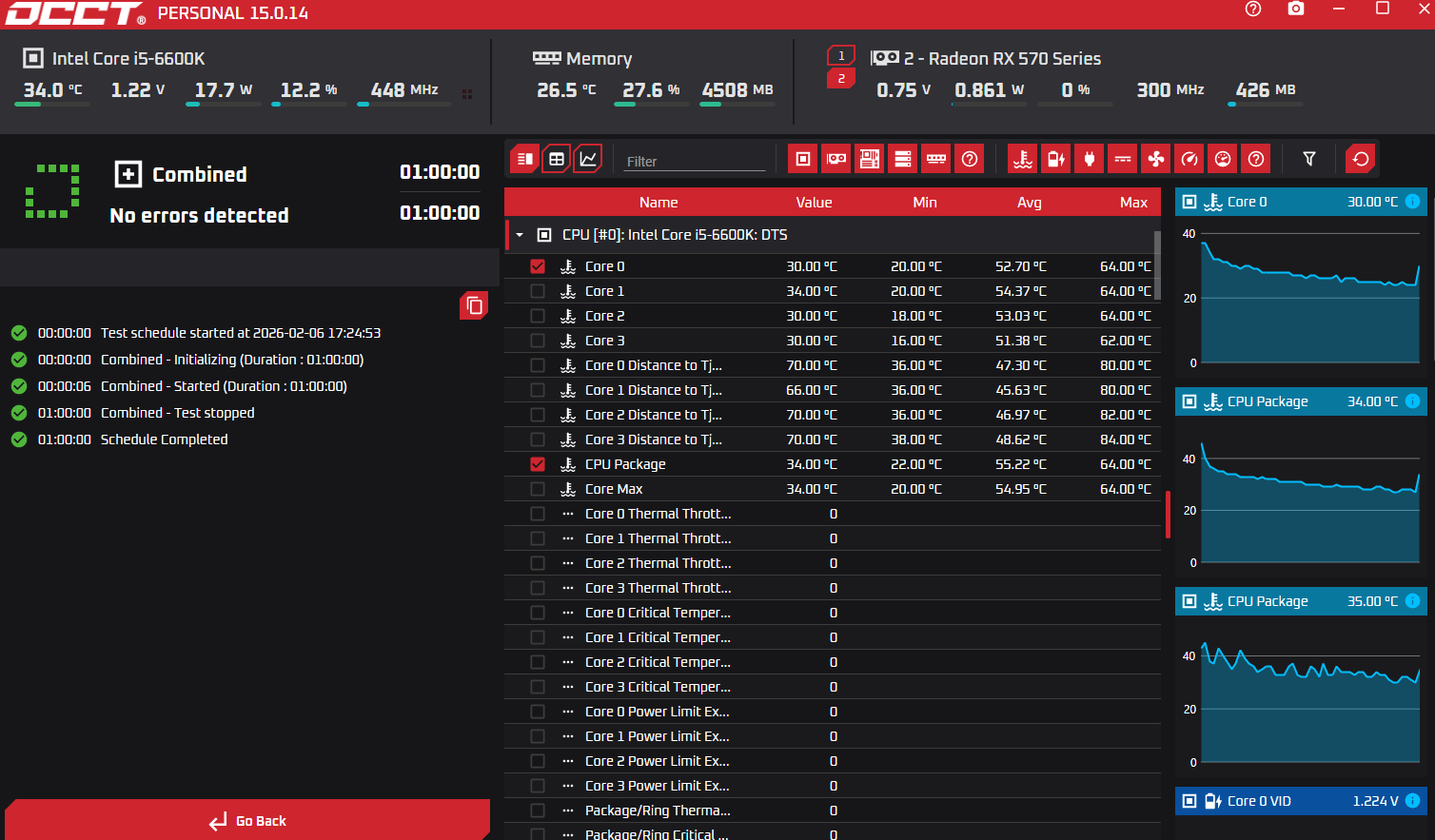The height and width of the screenshot is (840, 1435).
Task: Toggle the fan sensor filter icon
Action: 1156,159
